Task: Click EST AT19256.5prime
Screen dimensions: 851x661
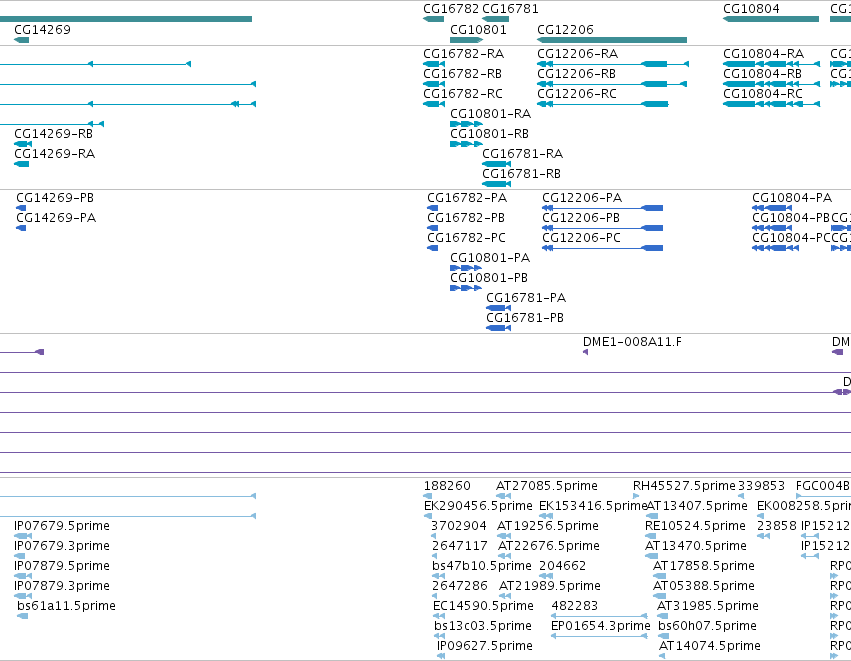Action: (x=548, y=526)
